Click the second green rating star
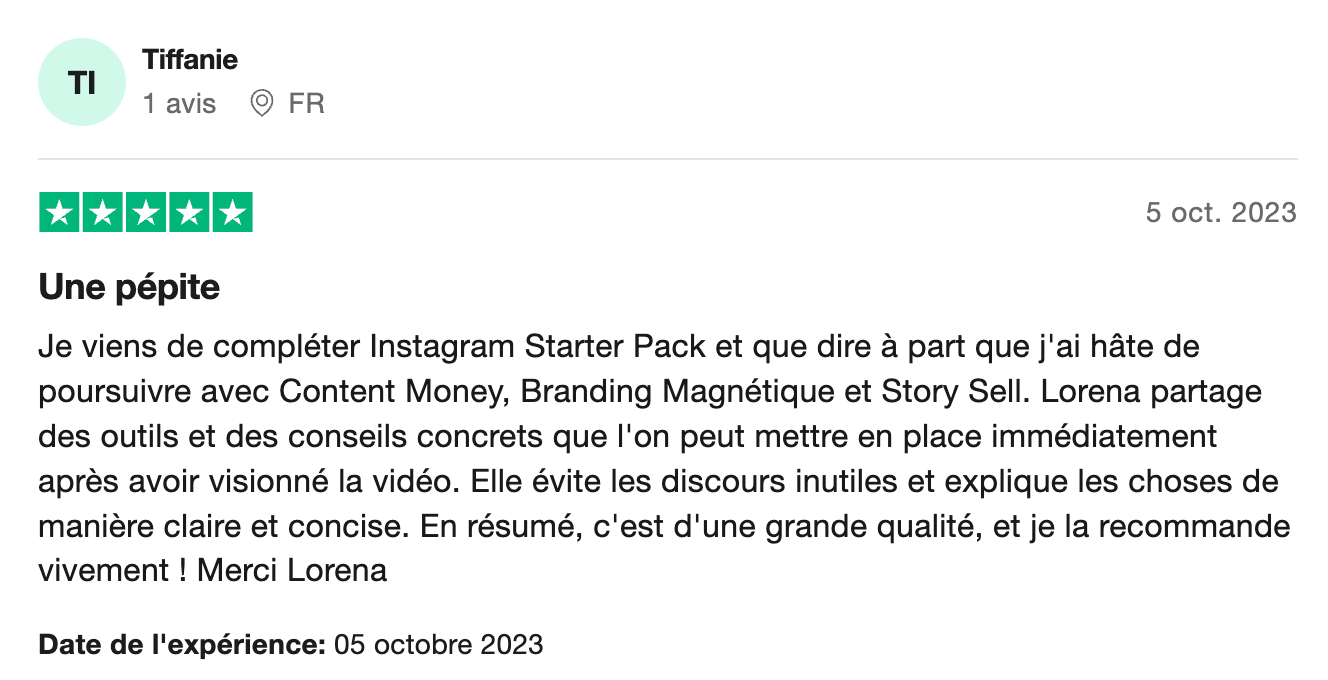This screenshot has height=680, width=1328. pyautogui.click(x=103, y=212)
